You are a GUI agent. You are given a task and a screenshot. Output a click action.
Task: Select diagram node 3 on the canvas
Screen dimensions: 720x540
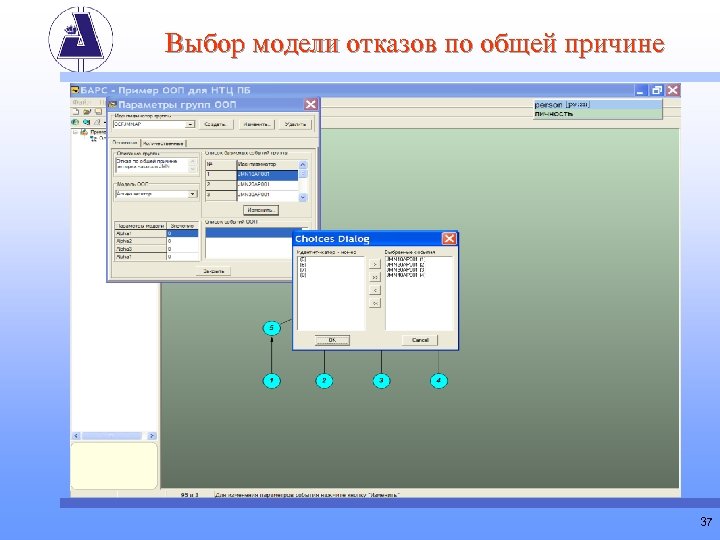381,381
